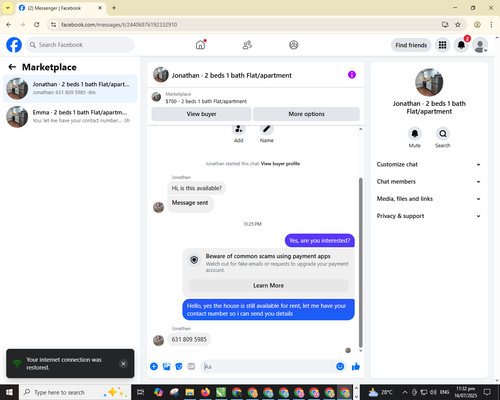Show hidden system tray icons
This screenshot has width=500, height=400.
pos(405,392)
